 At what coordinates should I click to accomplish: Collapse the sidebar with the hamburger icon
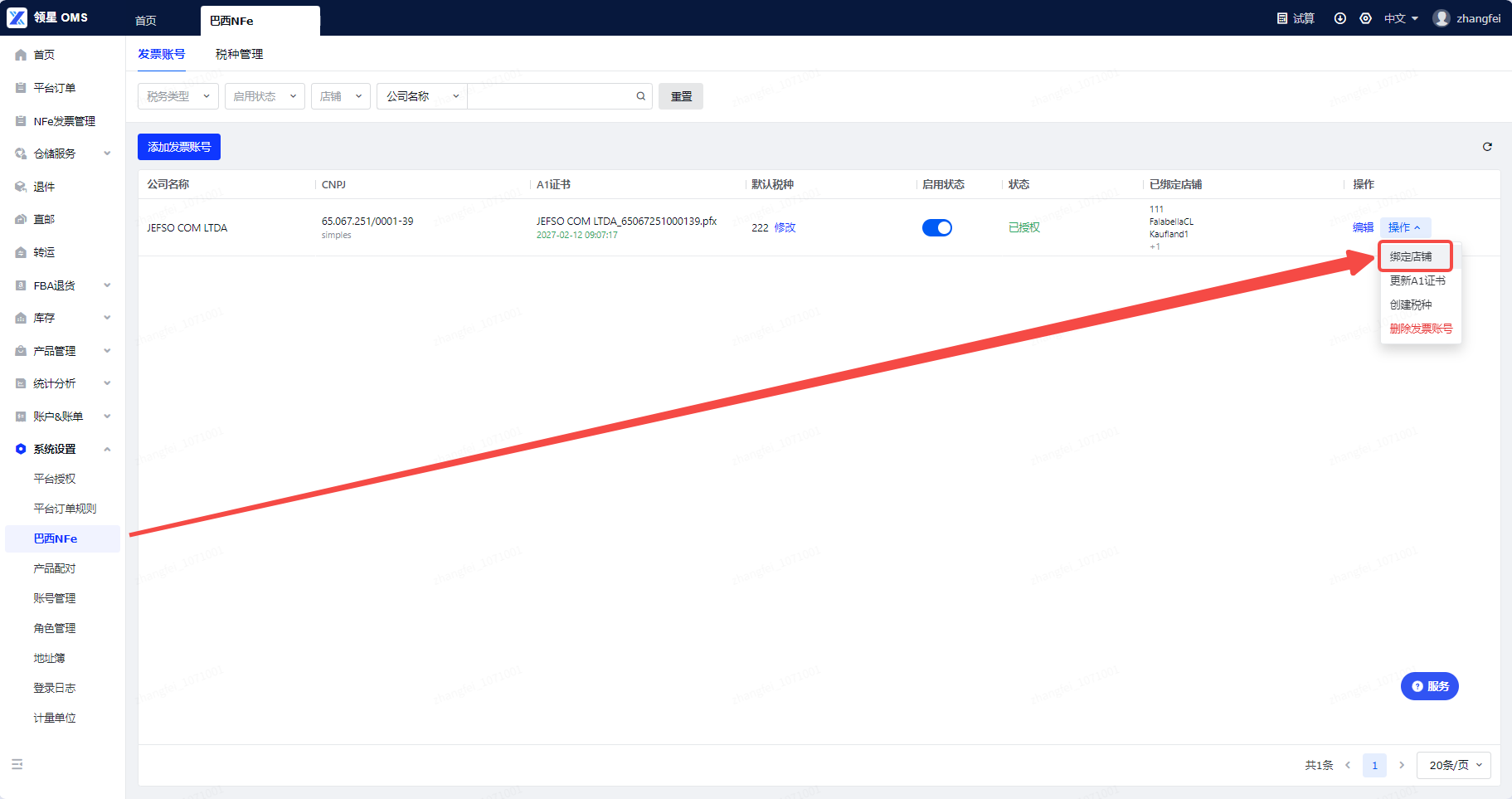[17, 764]
